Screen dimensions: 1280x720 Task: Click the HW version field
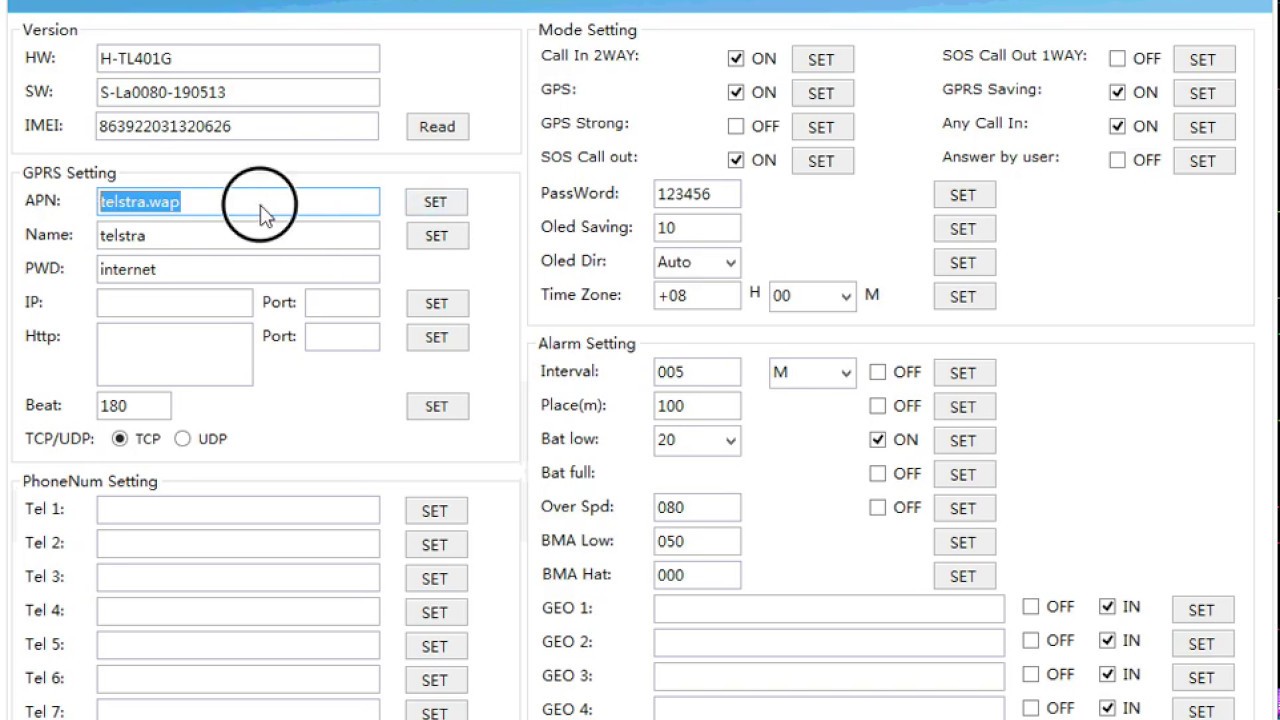point(238,59)
